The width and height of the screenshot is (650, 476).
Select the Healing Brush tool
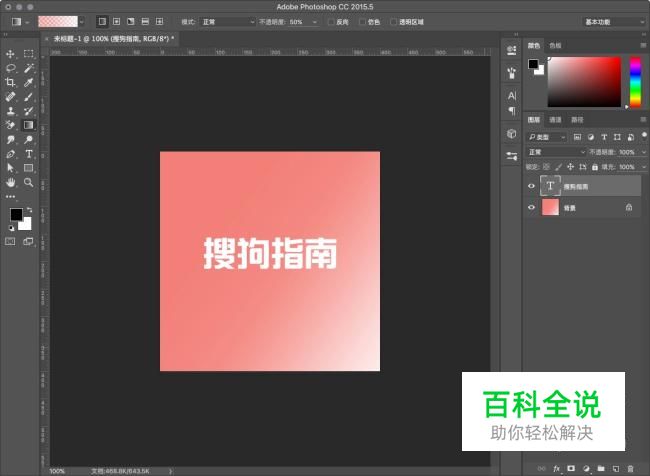click(10, 97)
